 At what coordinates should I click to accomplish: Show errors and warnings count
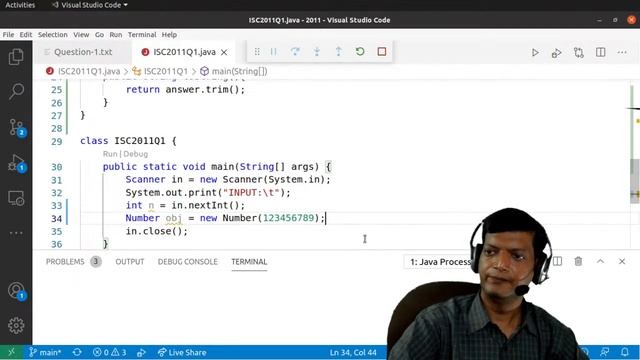point(109,352)
